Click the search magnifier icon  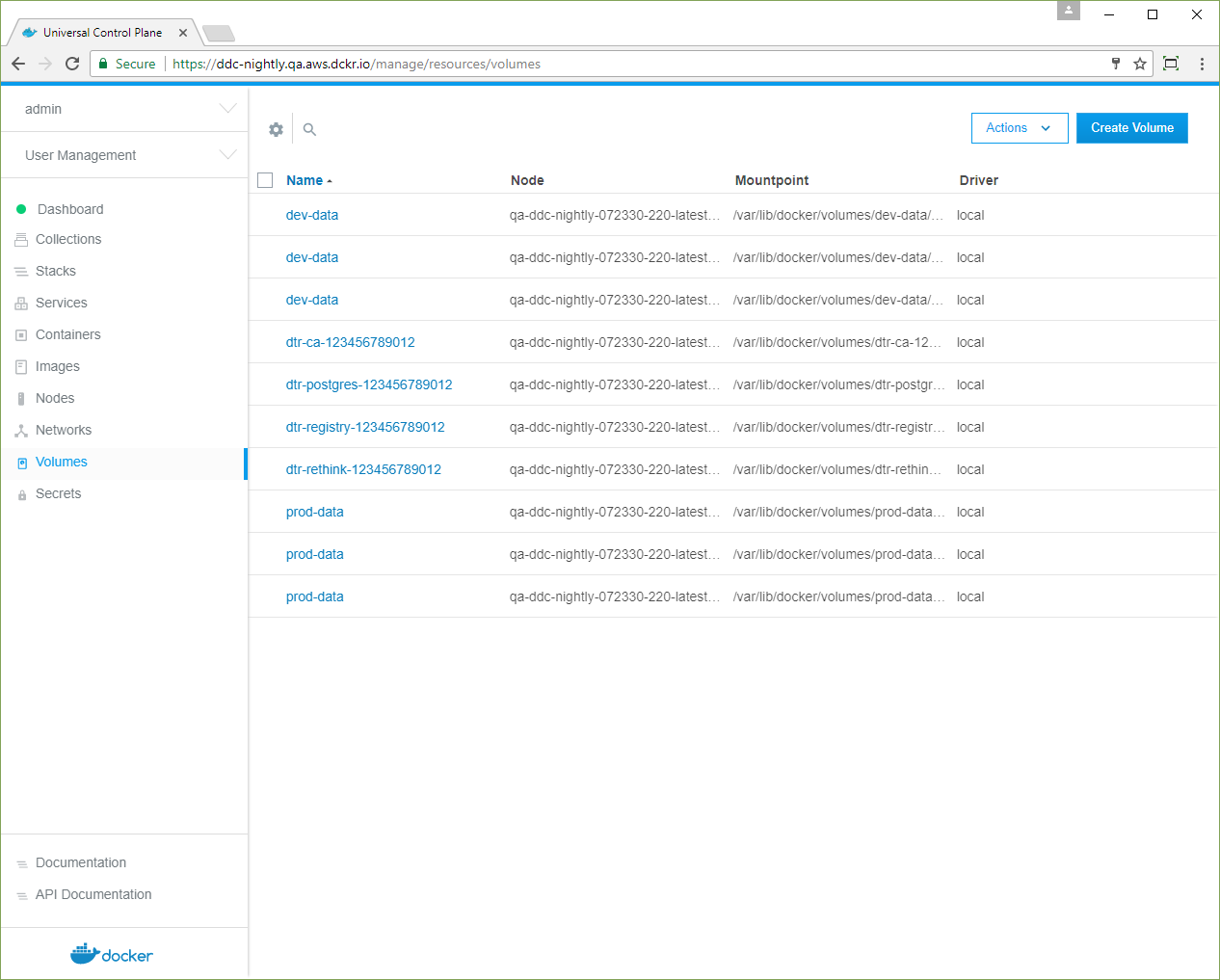(x=309, y=129)
